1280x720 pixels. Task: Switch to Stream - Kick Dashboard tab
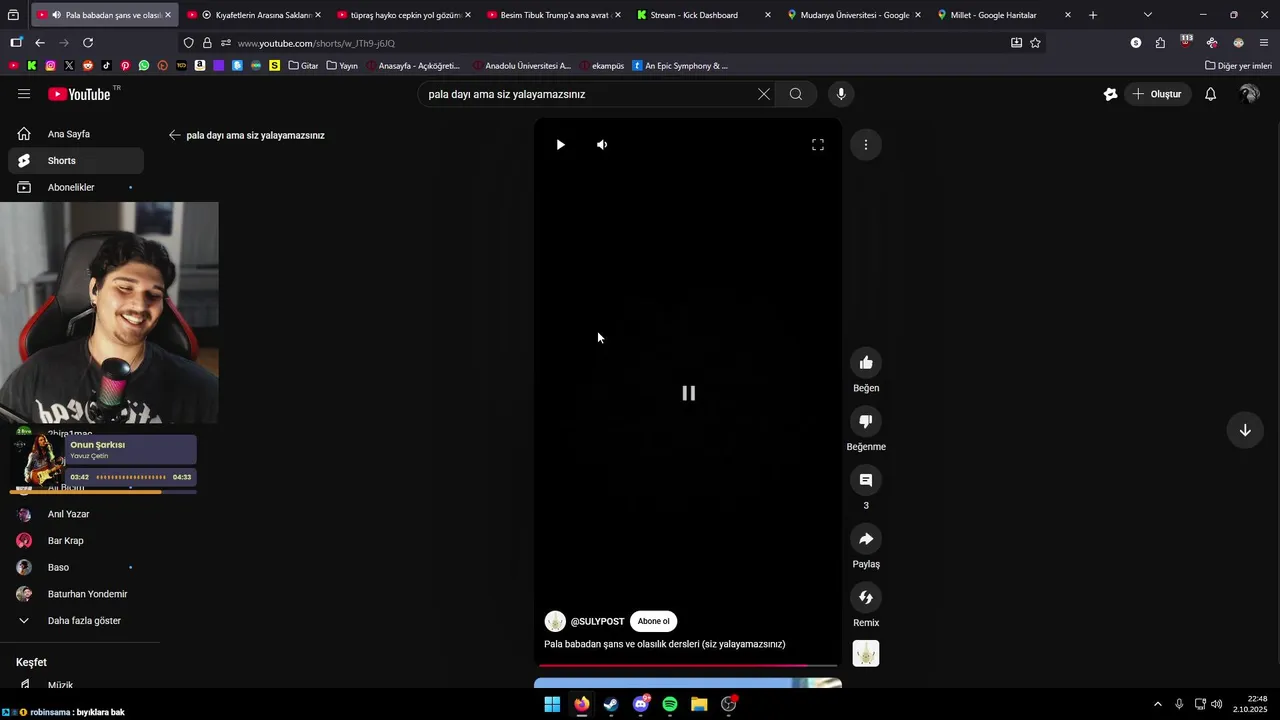[x=704, y=15]
